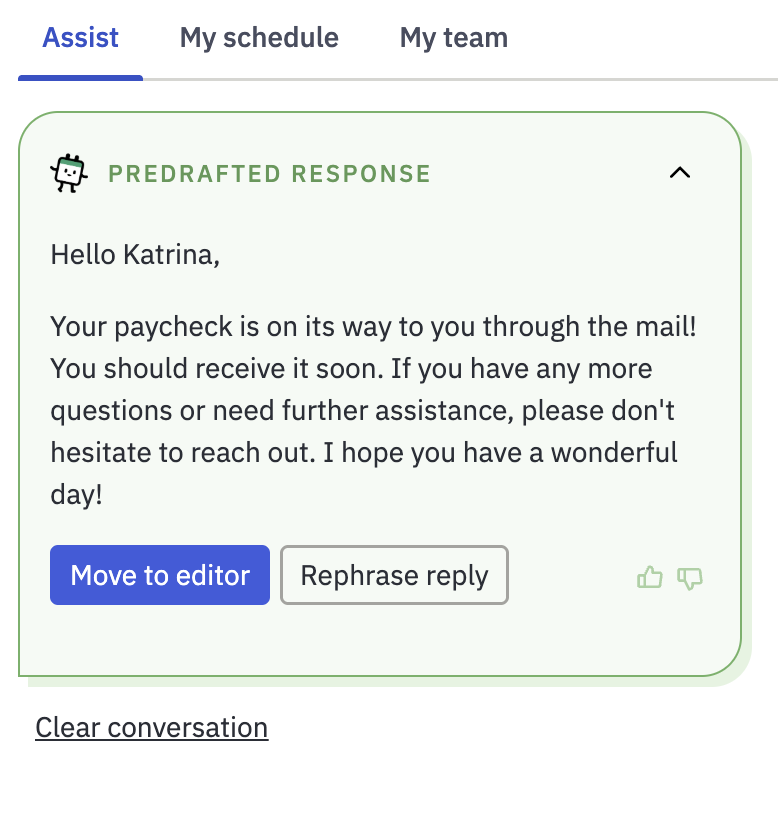Viewport: 778px width, 816px height.
Task: Click the PREDRAFTED RESPONSE heading text
Action: [x=270, y=174]
